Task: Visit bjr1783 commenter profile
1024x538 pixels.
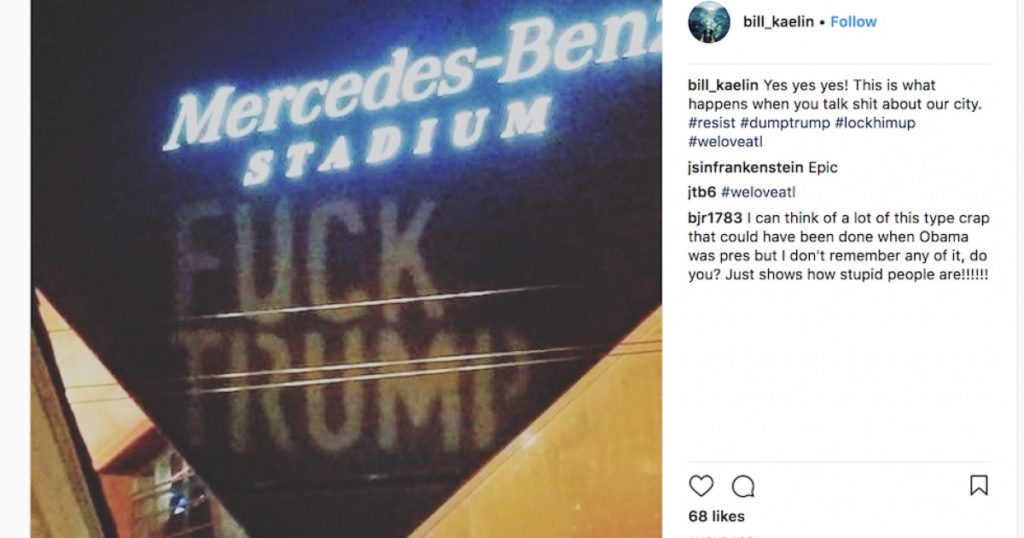Action: point(715,218)
